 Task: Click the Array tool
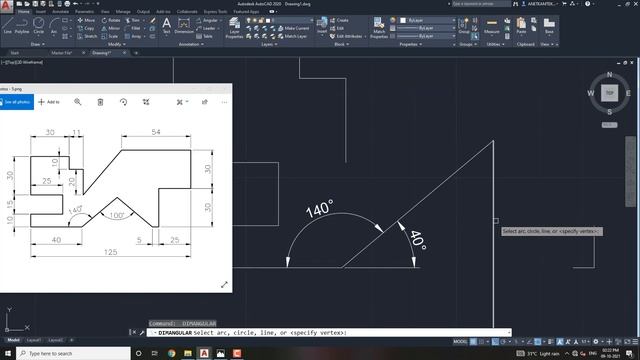pos(133,36)
